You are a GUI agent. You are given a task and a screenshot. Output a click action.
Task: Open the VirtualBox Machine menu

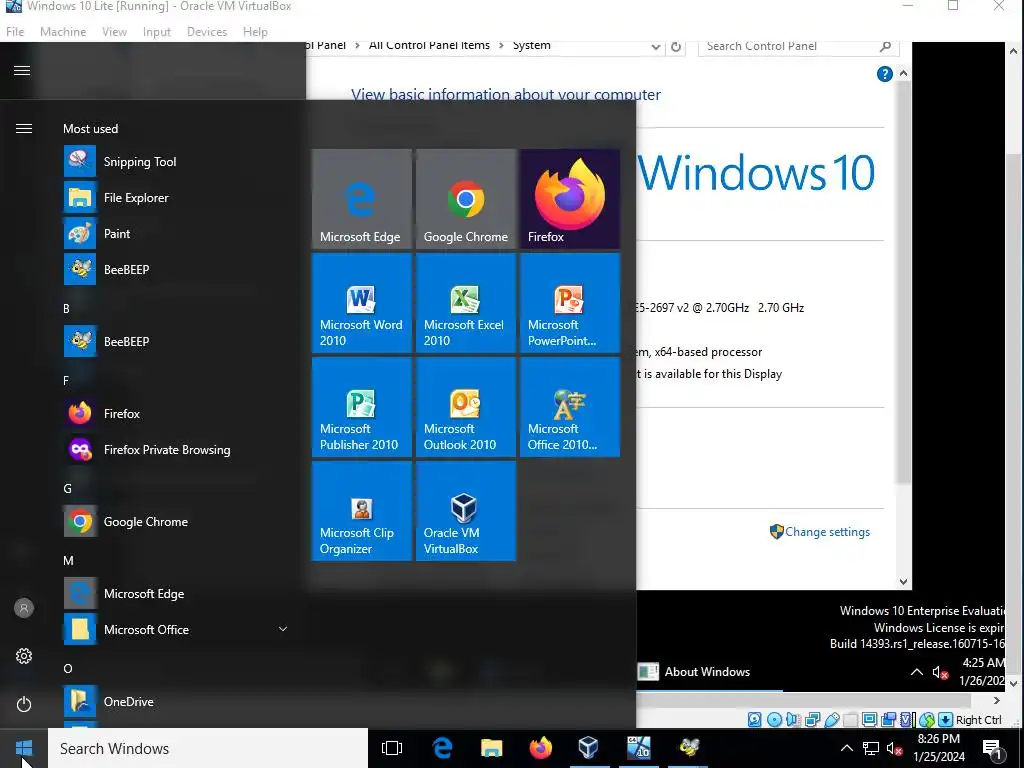63,31
